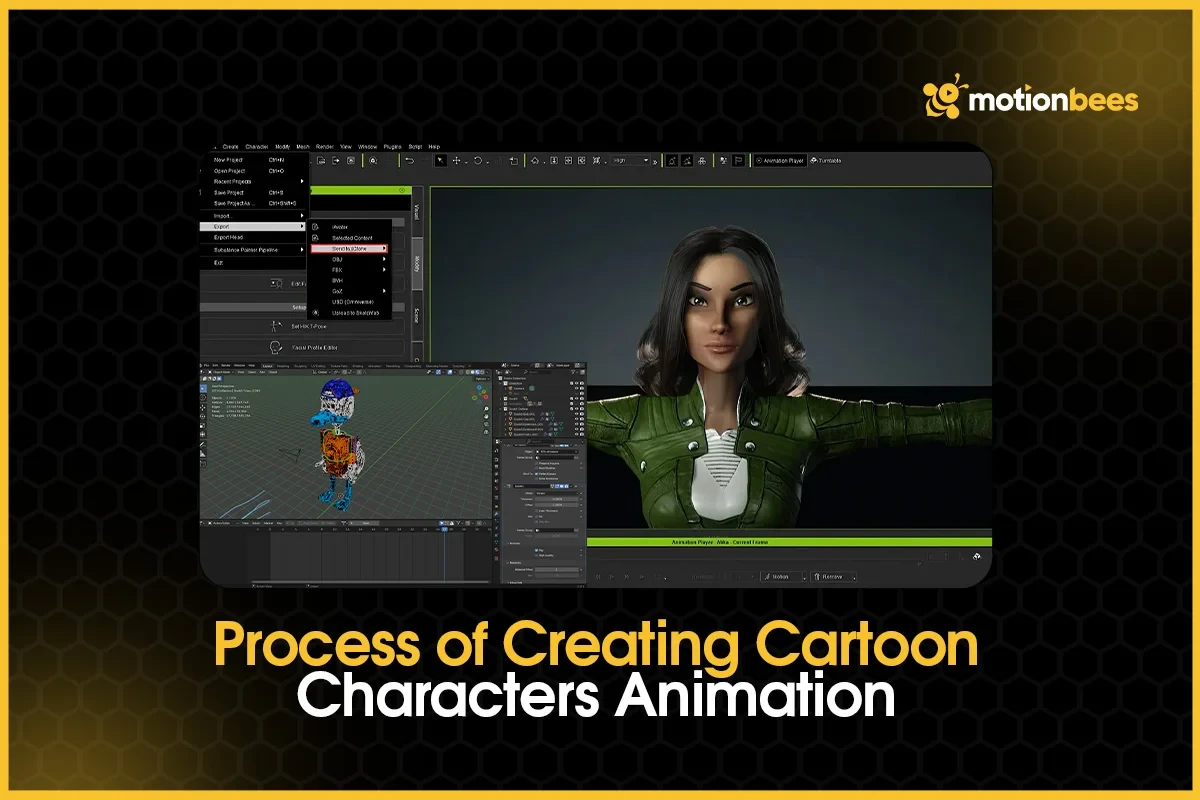
Task: Activate the Rotate tool icon
Action: (x=477, y=160)
